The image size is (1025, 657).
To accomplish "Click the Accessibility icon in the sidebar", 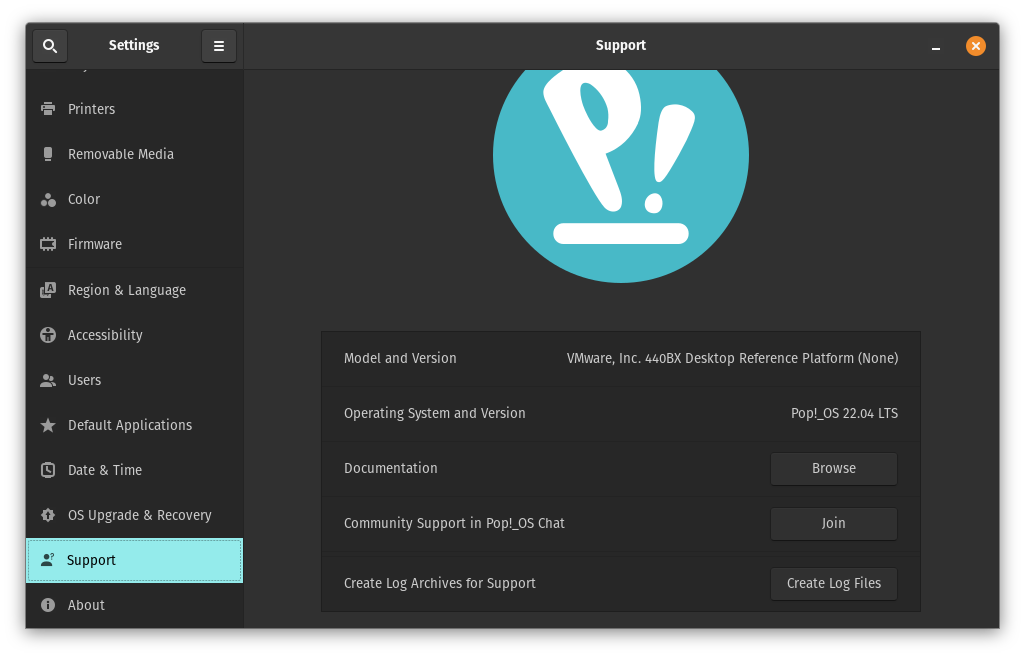I will pyautogui.click(x=48, y=335).
